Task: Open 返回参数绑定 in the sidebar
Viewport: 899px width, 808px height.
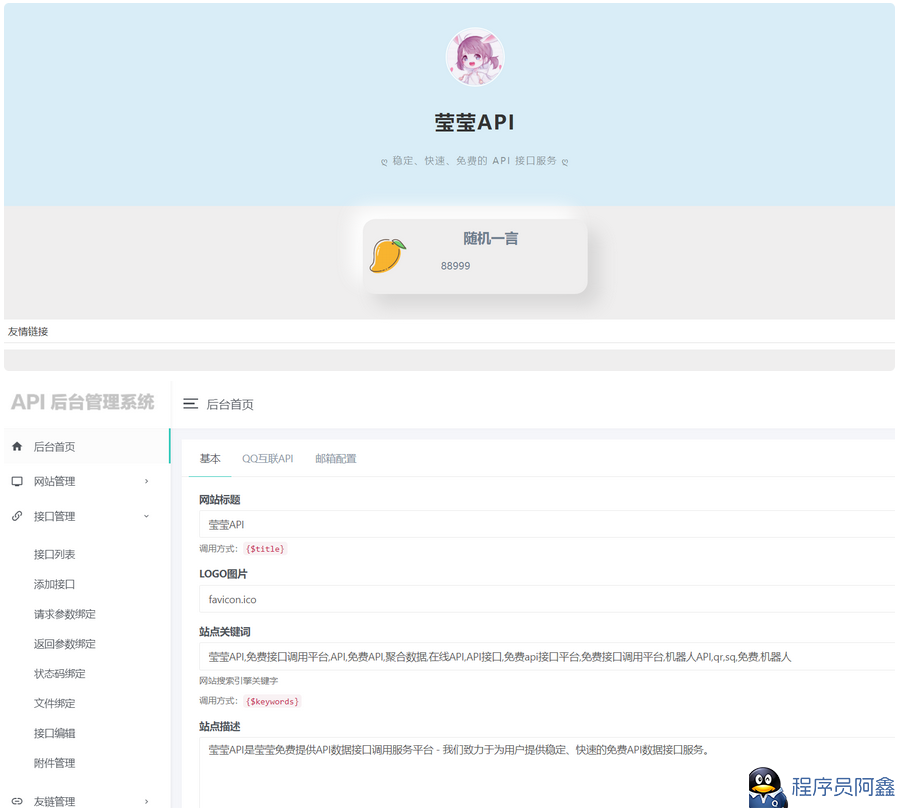Action: click(65, 644)
